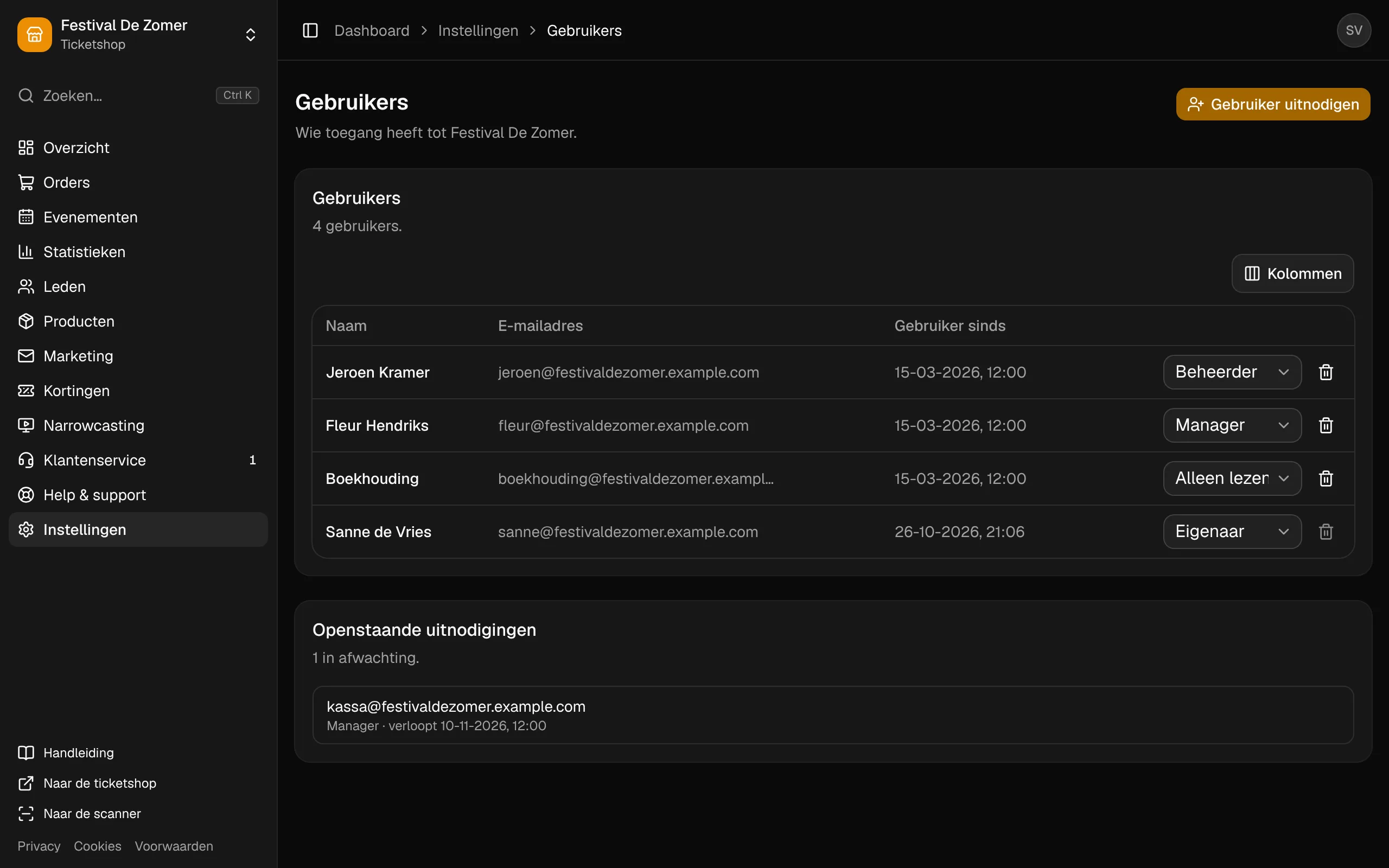The width and height of the screenshot is (1389, 868).
Task: Remove Fleur Hendriks with trash icon
Action: 1326,425
